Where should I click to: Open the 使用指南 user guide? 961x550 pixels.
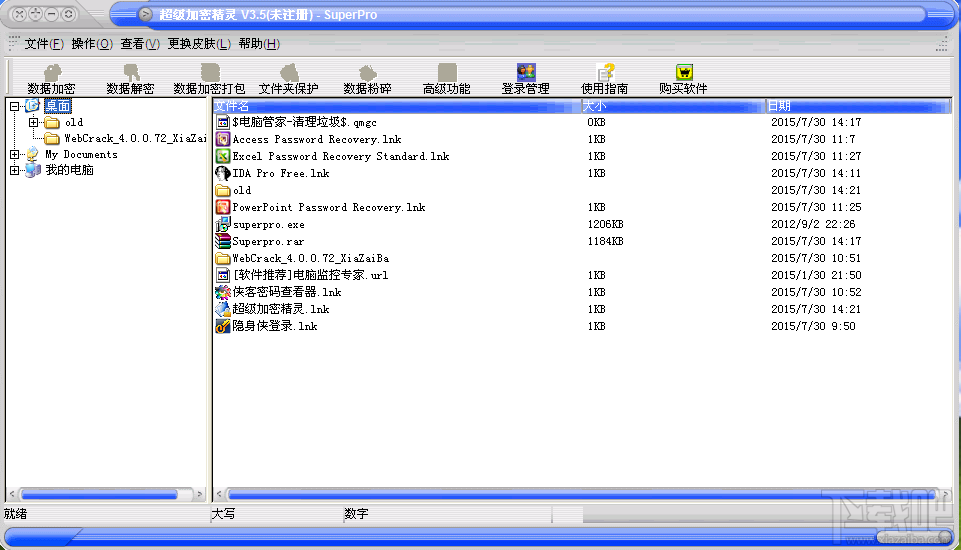(605, 79)
